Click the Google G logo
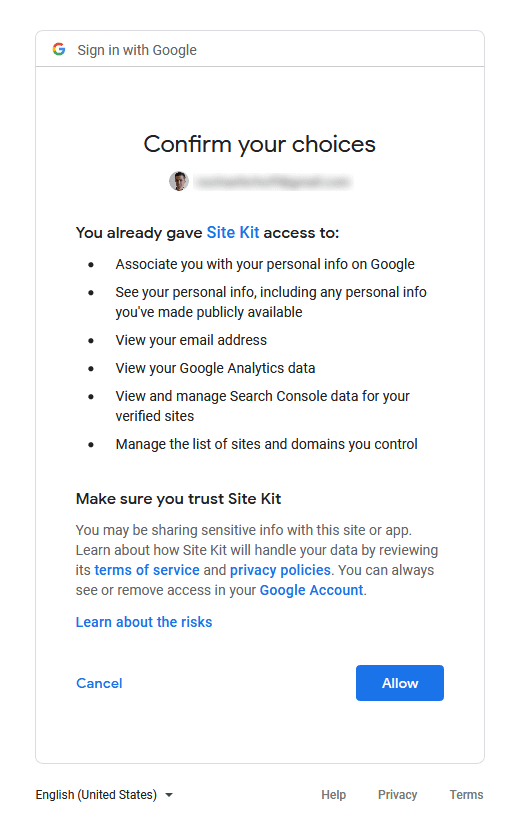This screenshot has height=828, width=519. [59, 49]
